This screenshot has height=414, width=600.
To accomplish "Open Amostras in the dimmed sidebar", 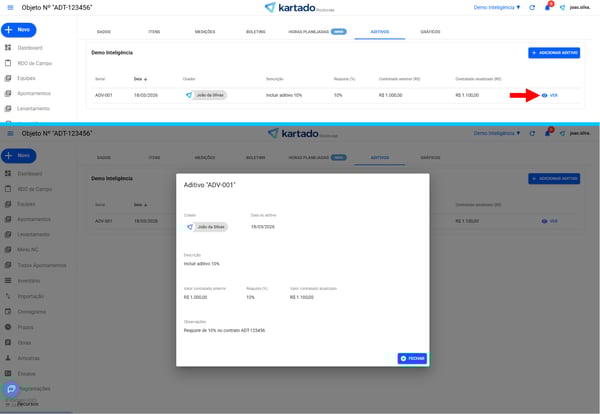I will (22, 359).
